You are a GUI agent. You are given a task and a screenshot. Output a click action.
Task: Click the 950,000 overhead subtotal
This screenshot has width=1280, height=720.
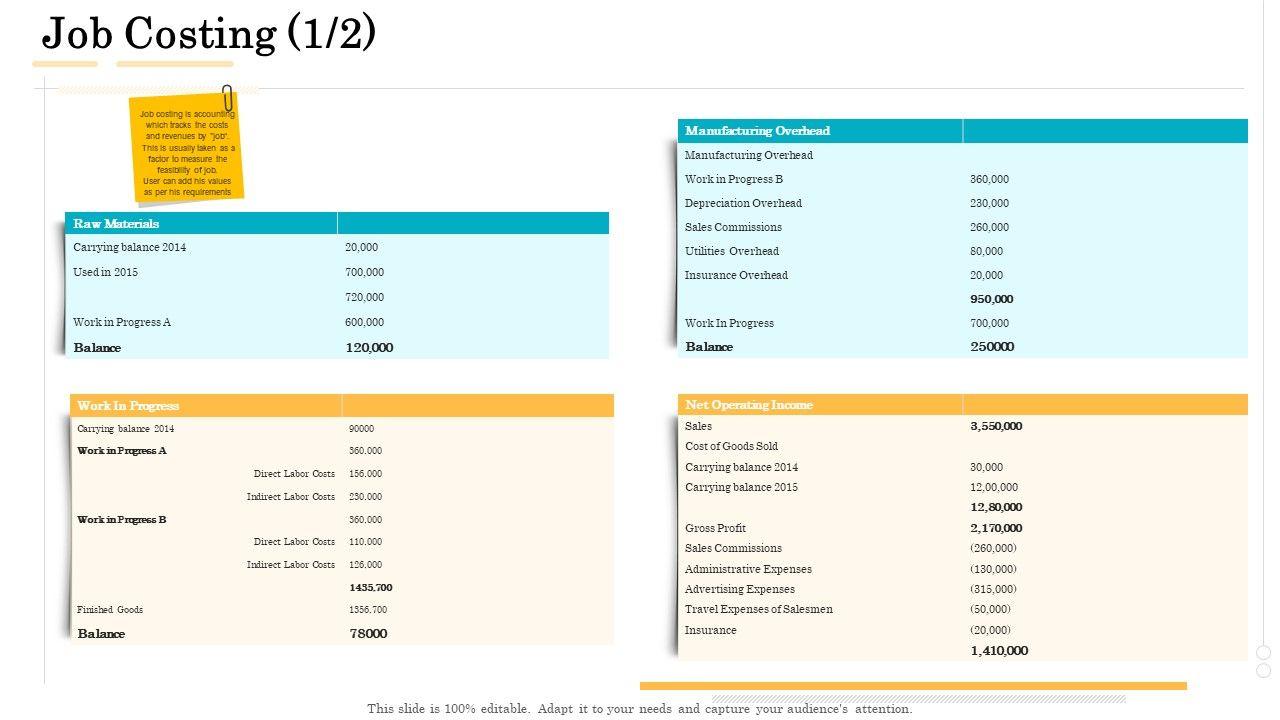(x=991, y=299)
